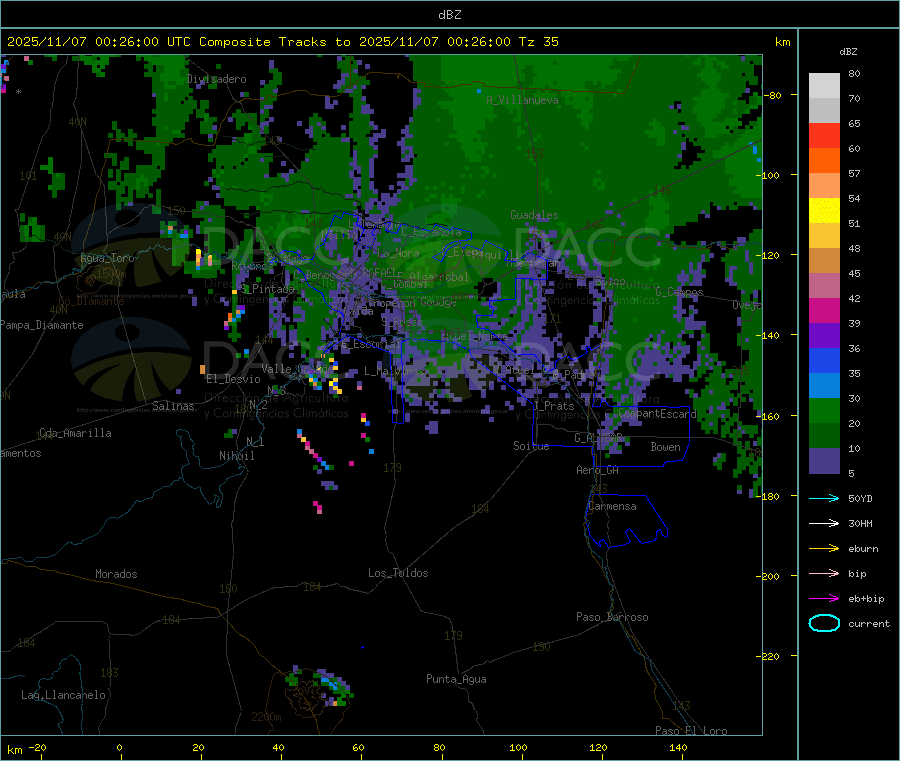900x761 pixels.
Task: Click the magenta eb+bip arrow in legend
Action: pos(824,599)
